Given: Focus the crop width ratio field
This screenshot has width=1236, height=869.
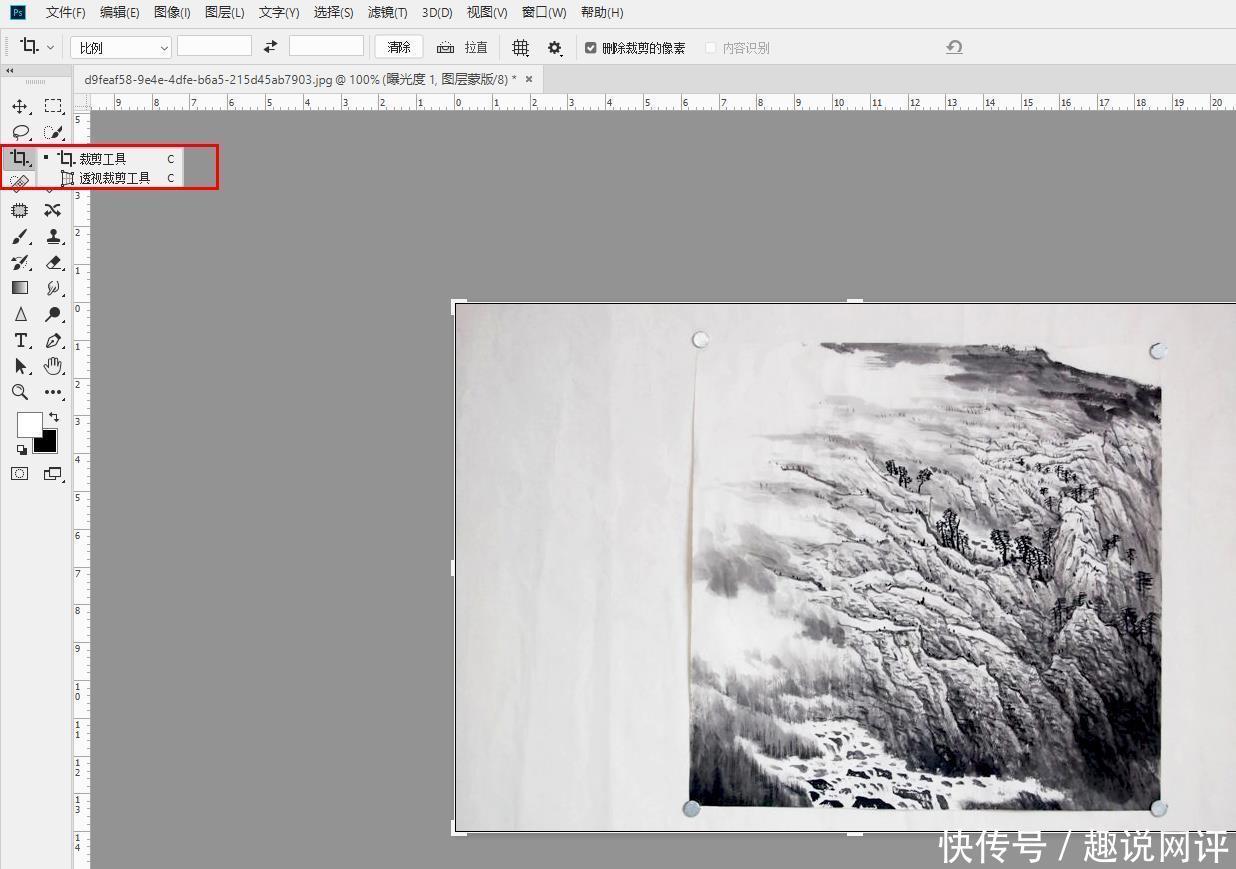Looking at the screenshot, I should (214, 46).
